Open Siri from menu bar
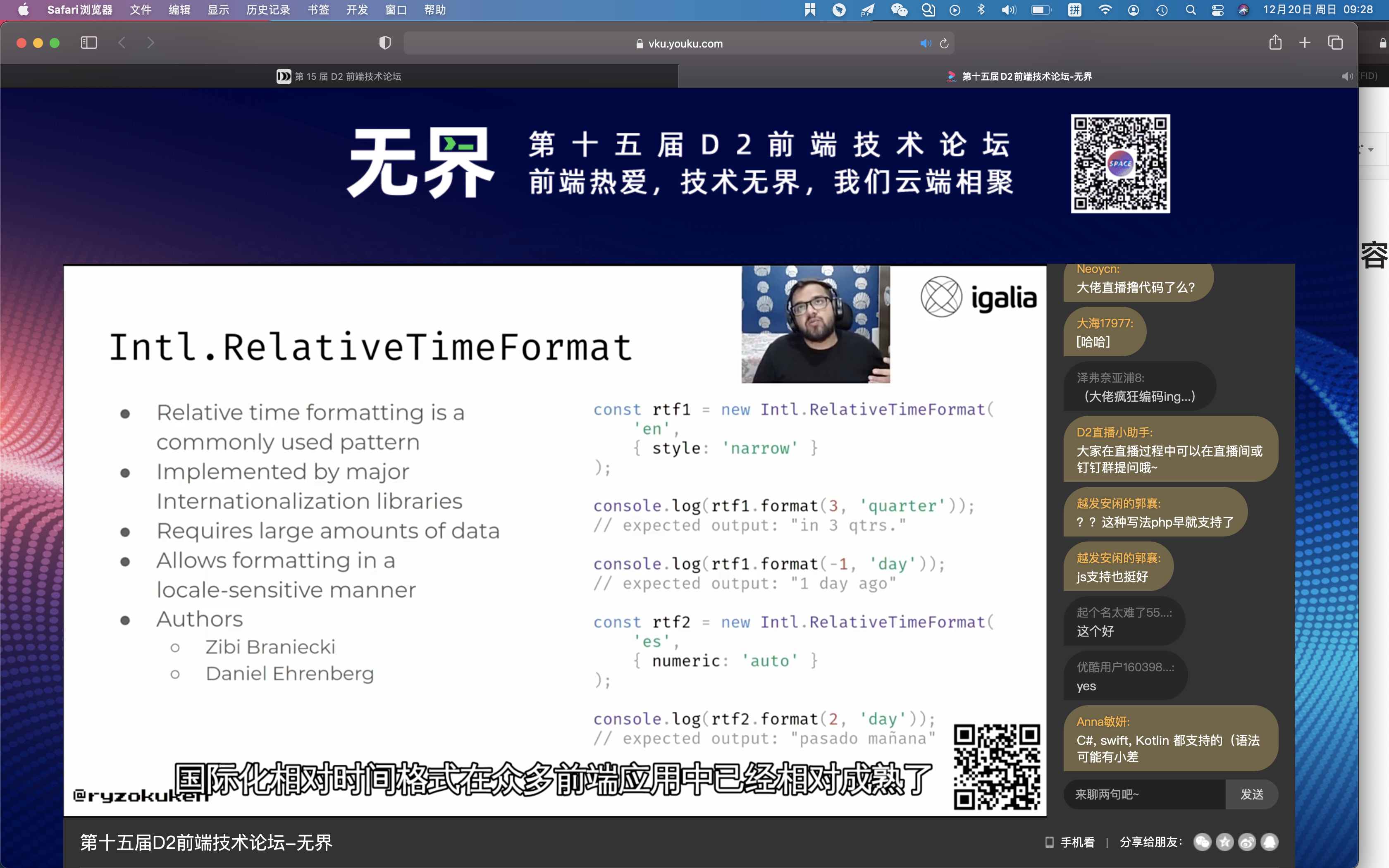1389x868 pixels. coord(1243,10)
